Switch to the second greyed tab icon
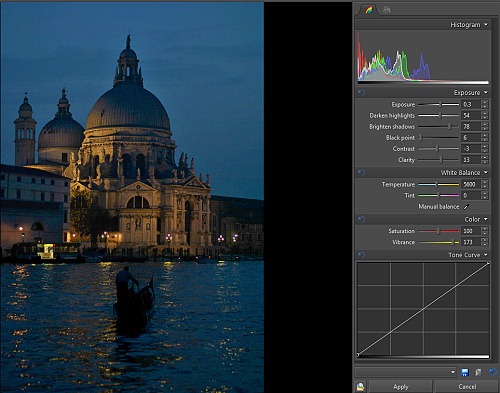500x393 pixels. (x=386, y=10)
